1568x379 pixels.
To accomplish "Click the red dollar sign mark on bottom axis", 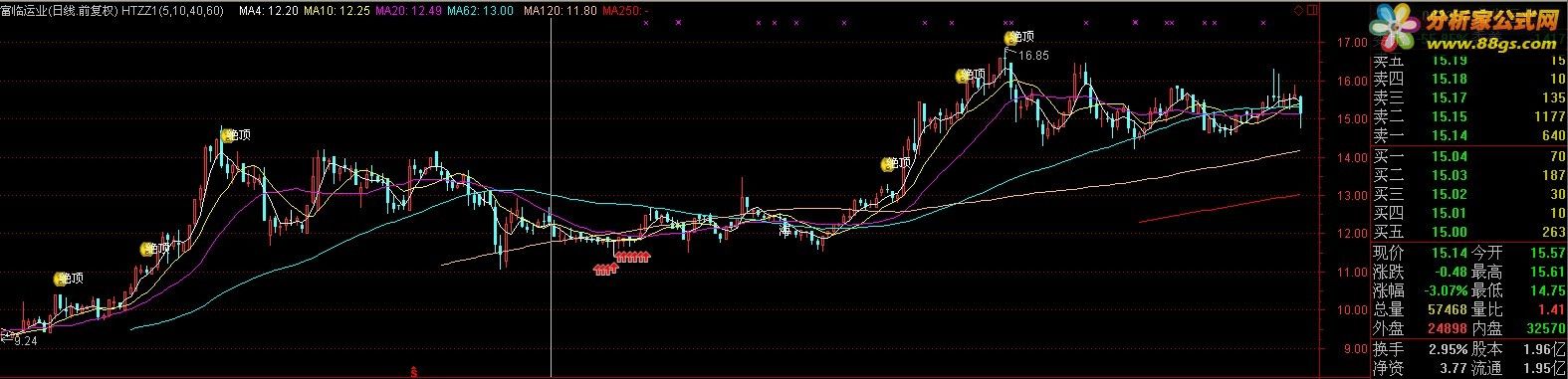I will pyautogui.click(x=413, y=372).
